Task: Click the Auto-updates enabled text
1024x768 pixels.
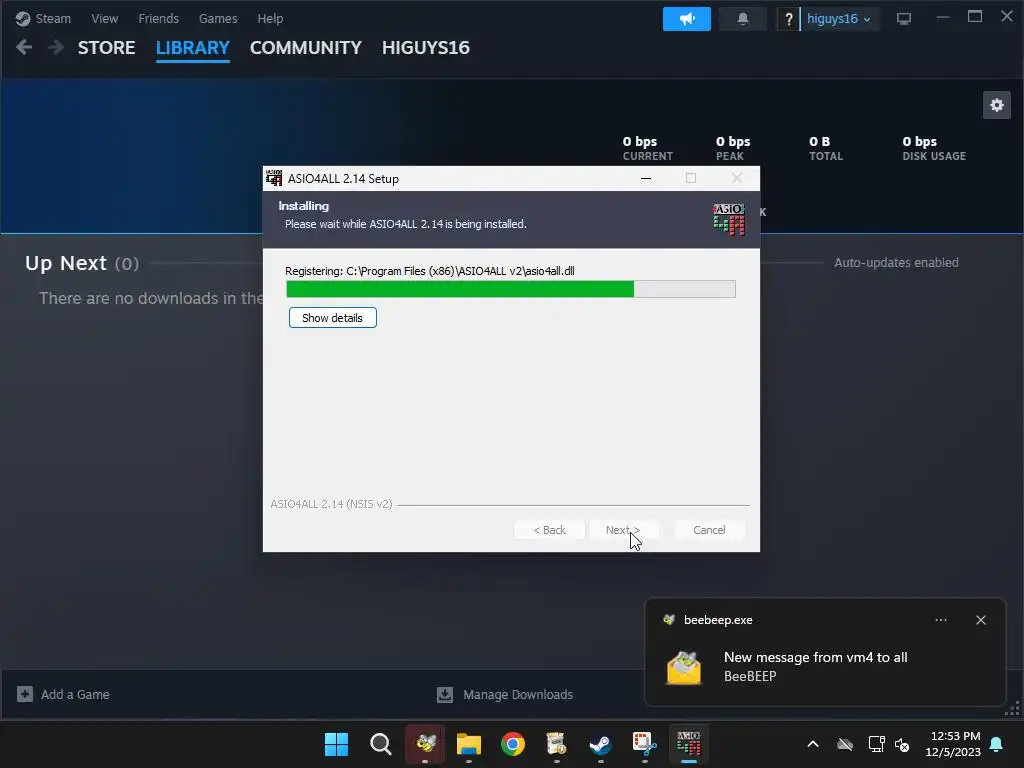Action: point(896,263)
